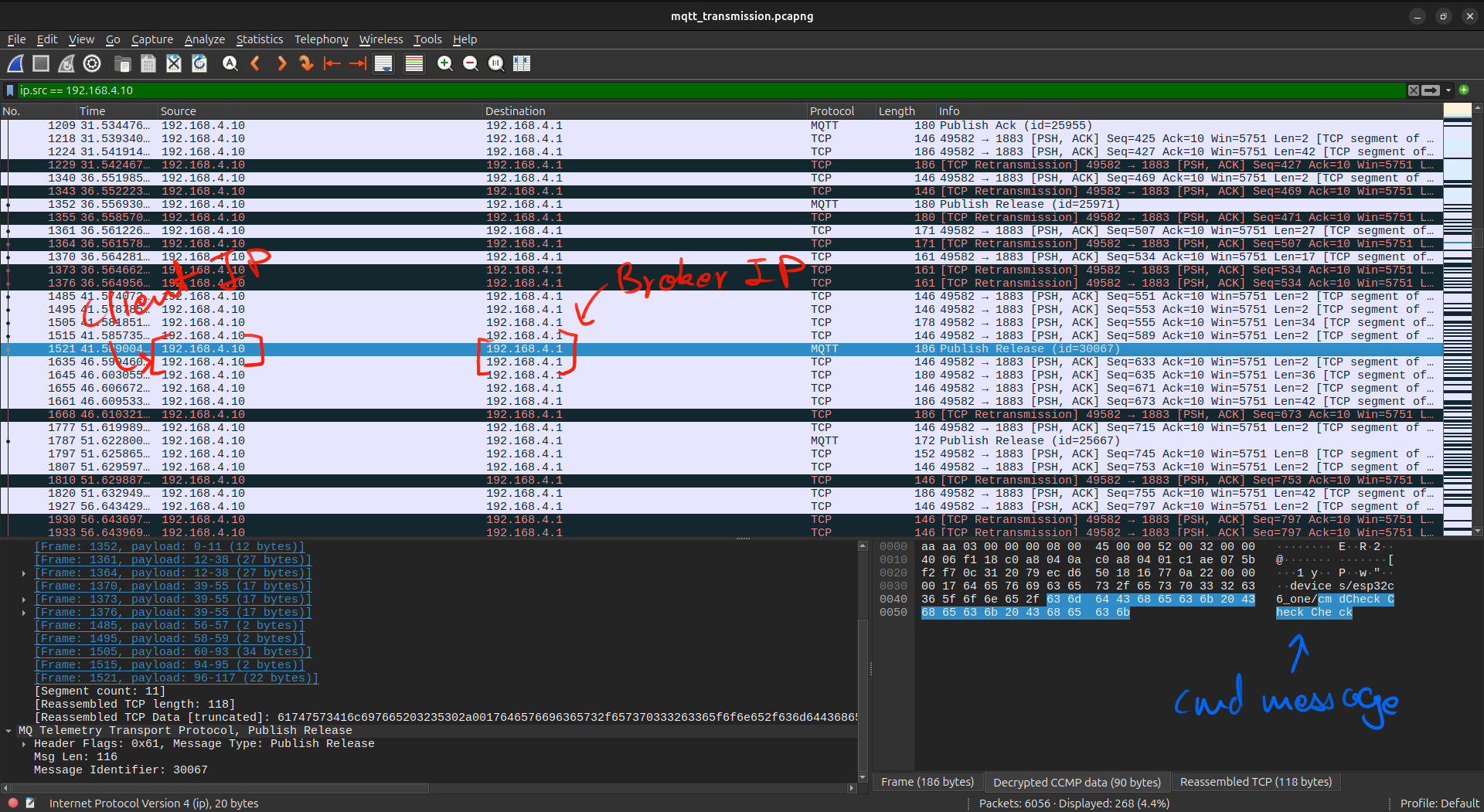
Task: Toggle packet list colorization
Action: click(414, 64)
